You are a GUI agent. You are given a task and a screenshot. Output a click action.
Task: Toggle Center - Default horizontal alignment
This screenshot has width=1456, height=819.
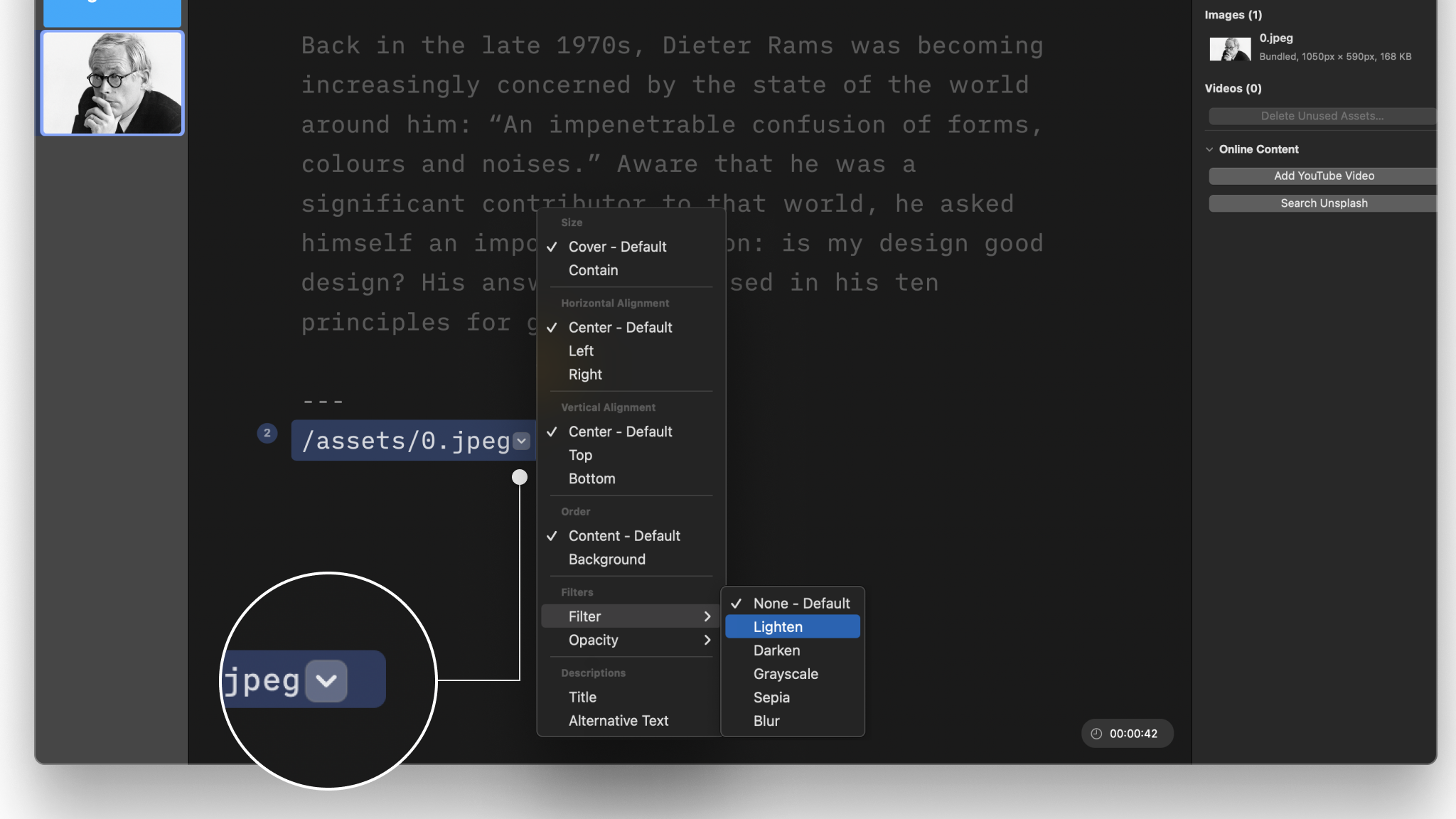tap(620, 328)
